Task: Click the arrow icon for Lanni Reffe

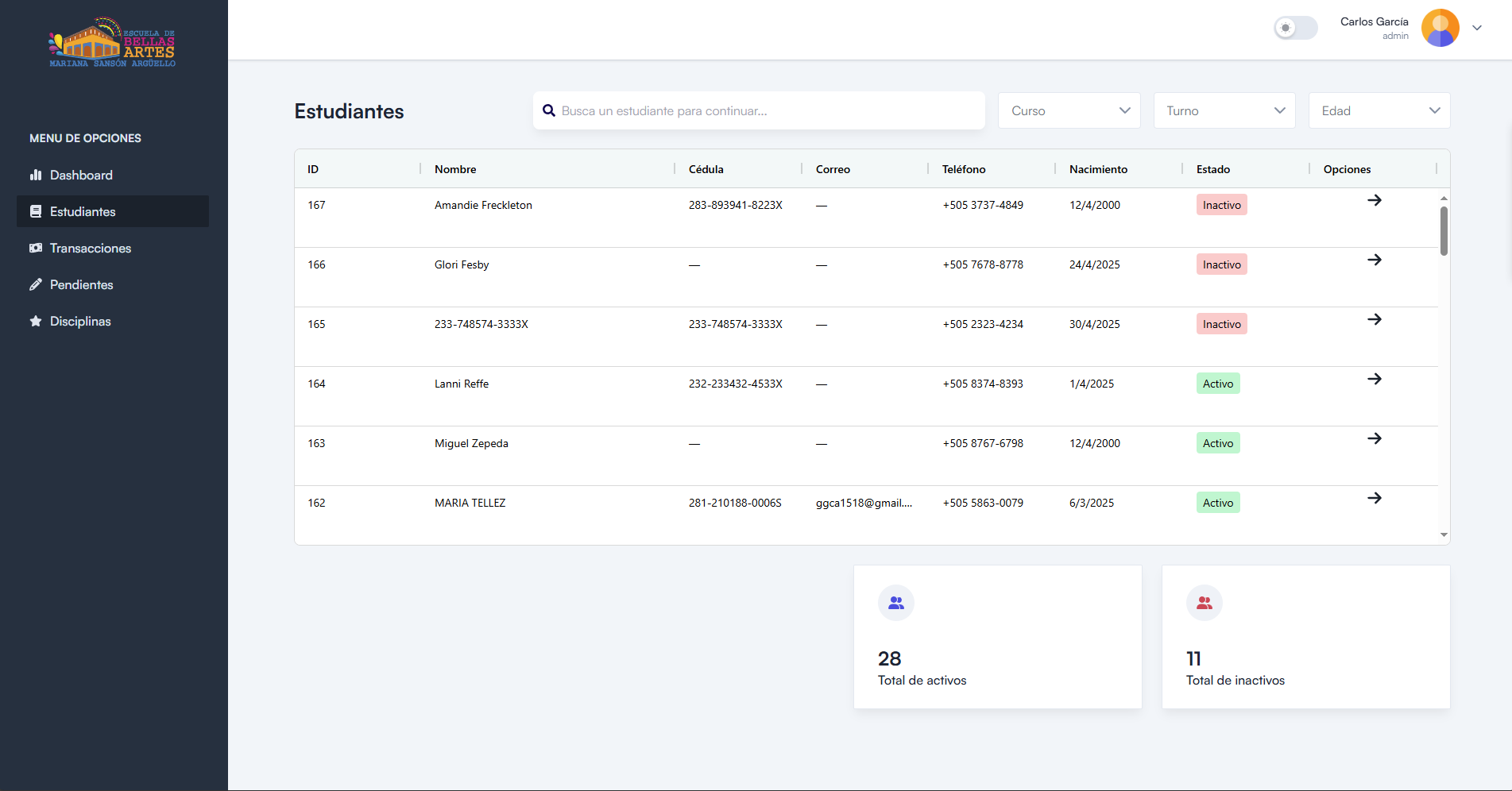Action: click(x=1374, y=379)
